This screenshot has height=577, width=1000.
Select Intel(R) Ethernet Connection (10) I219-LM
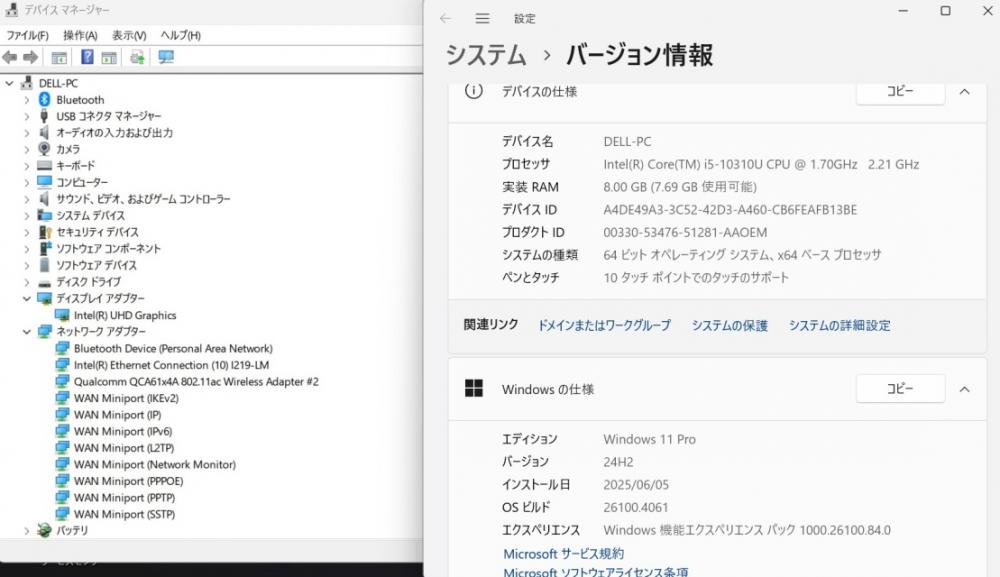(x=172, y=365)
